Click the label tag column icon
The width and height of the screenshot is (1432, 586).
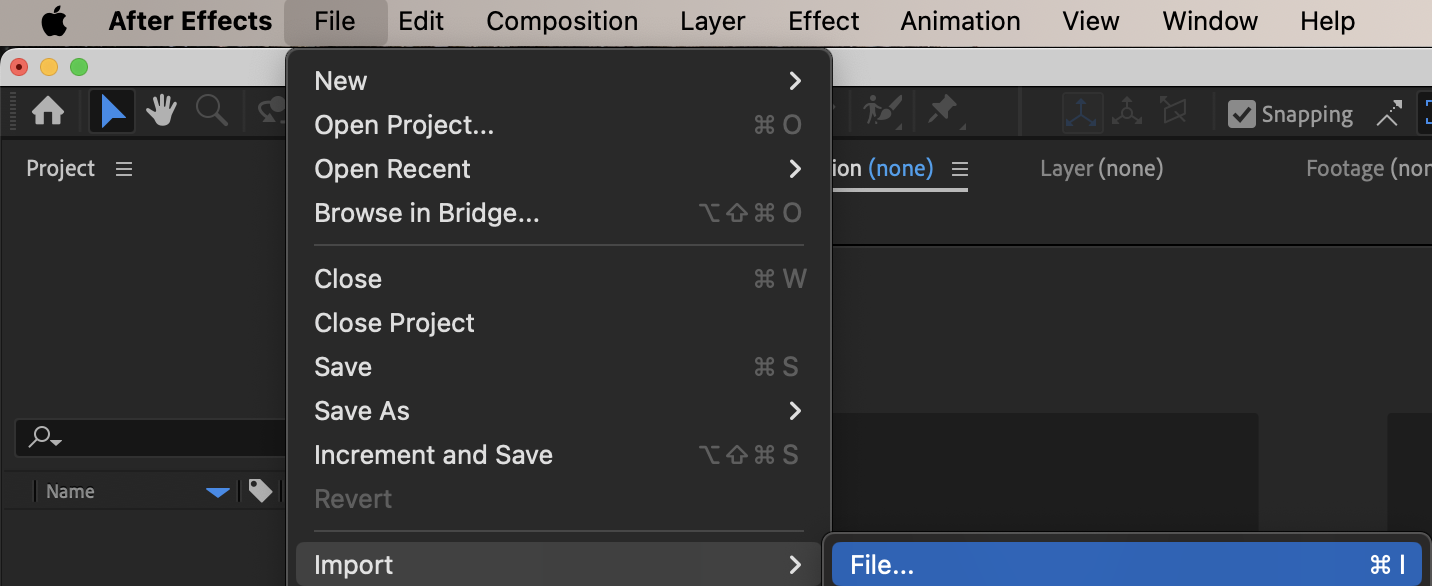tap(260, 491)
